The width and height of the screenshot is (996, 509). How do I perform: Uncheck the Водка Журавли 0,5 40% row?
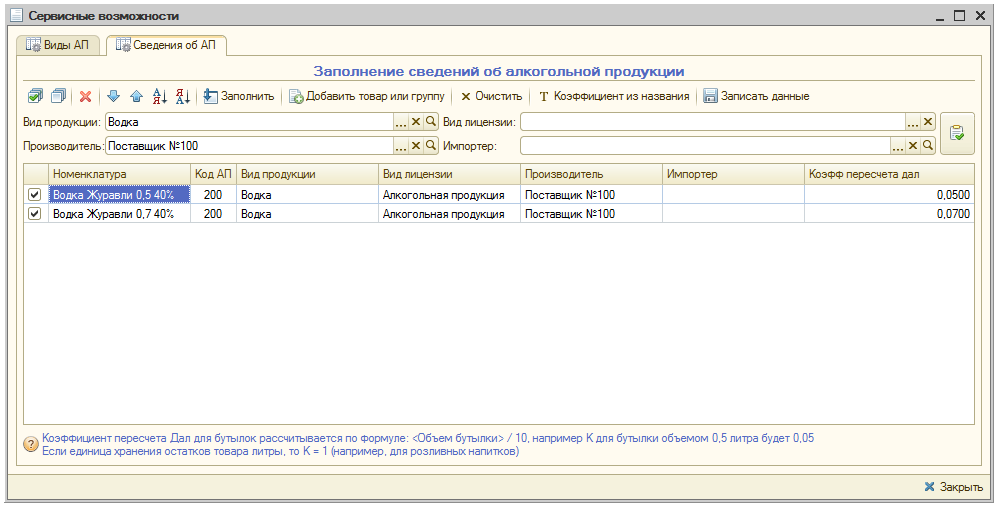coord(36,195)
